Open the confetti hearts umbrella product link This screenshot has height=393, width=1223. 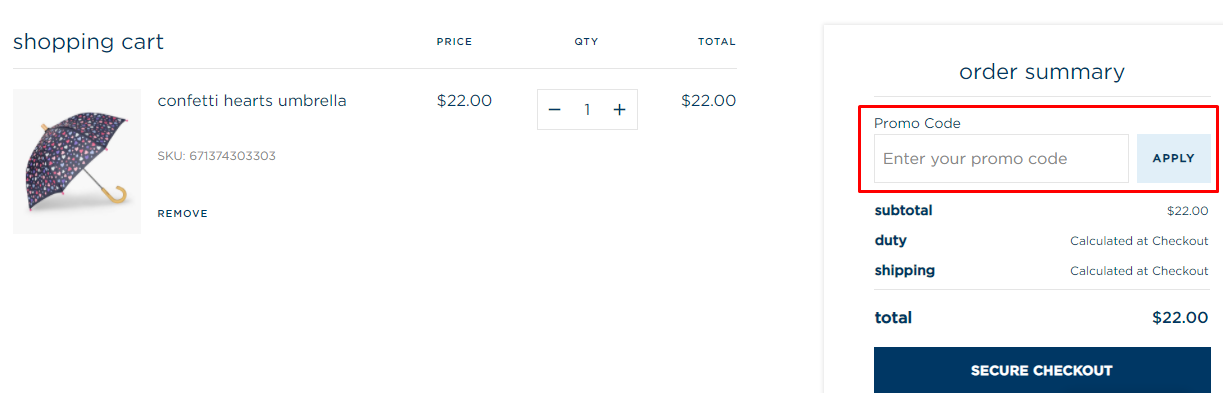(x=252, y=101)
